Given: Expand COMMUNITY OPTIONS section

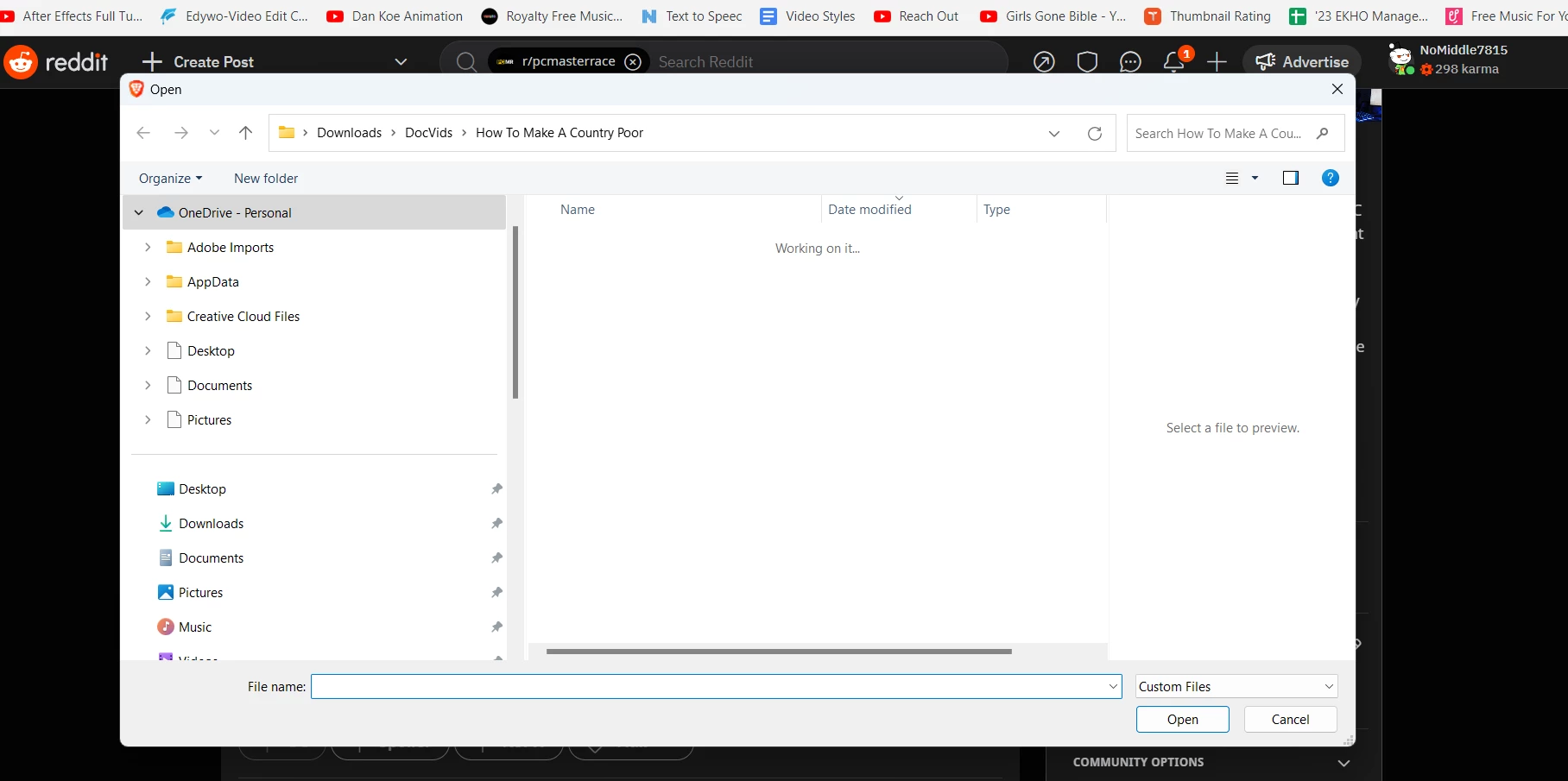Looking at the screenshot, I should coord(1344,763).
